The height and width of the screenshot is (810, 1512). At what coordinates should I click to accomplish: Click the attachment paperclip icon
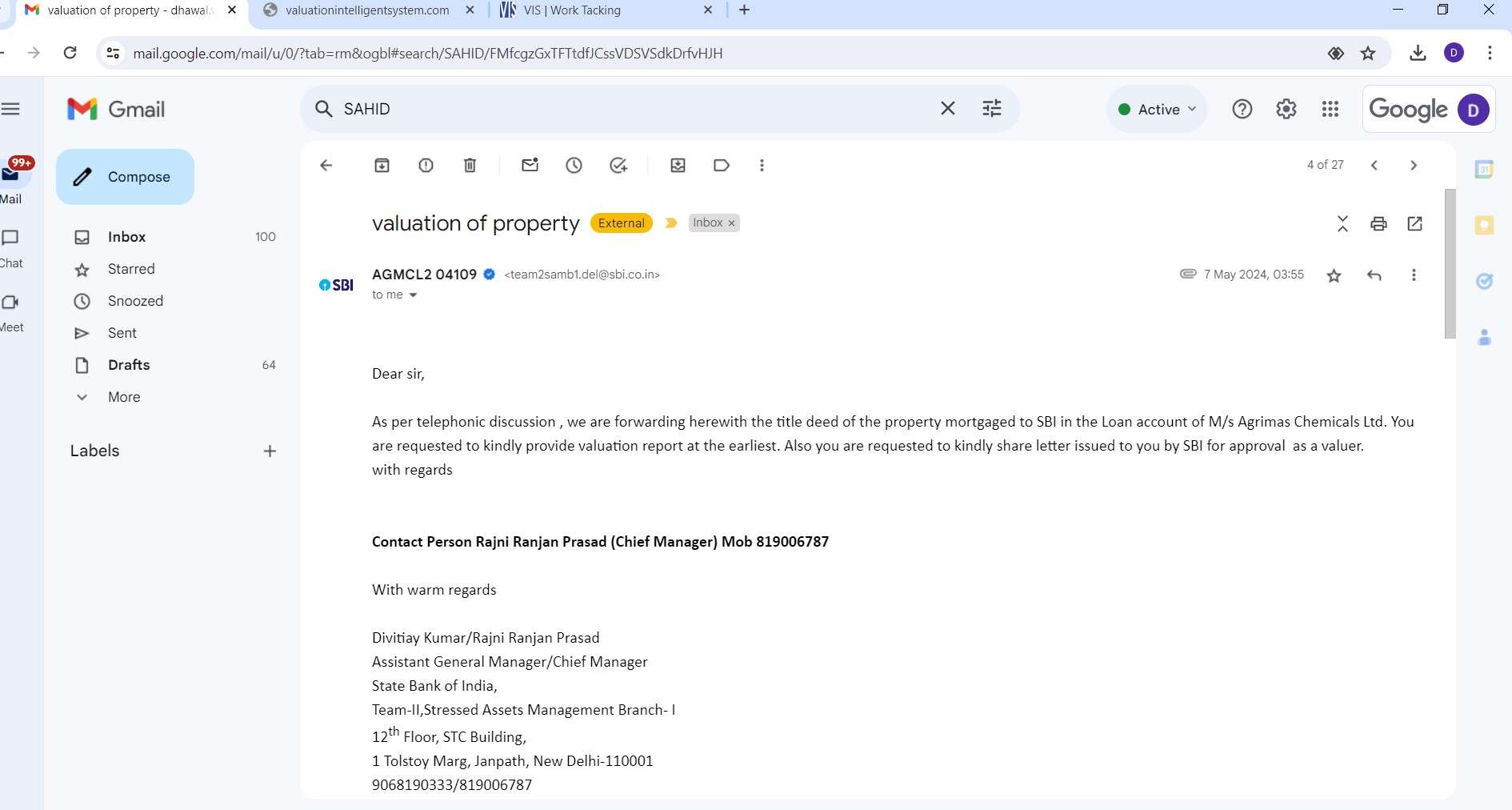pyautogui.click(x=1188, y=274)
